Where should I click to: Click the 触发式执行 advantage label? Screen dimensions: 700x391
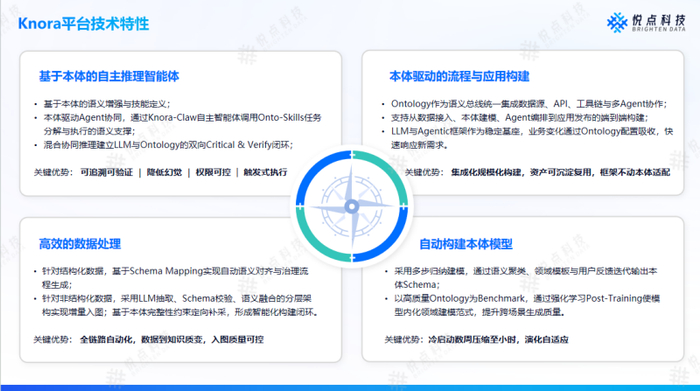(x=265, y=172)
